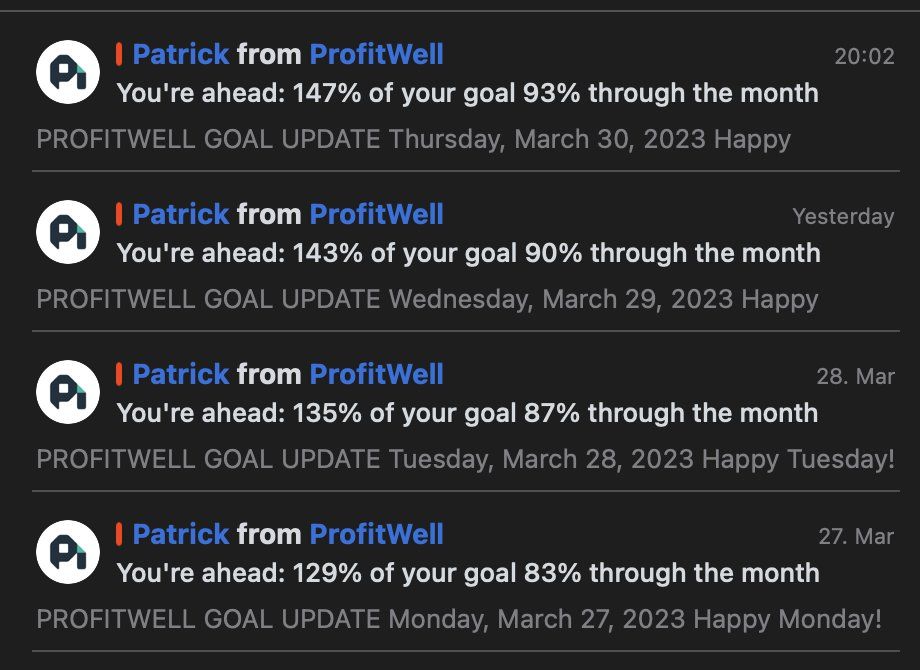Click orange unread marker on 27. Mar email

click(119, 534)
